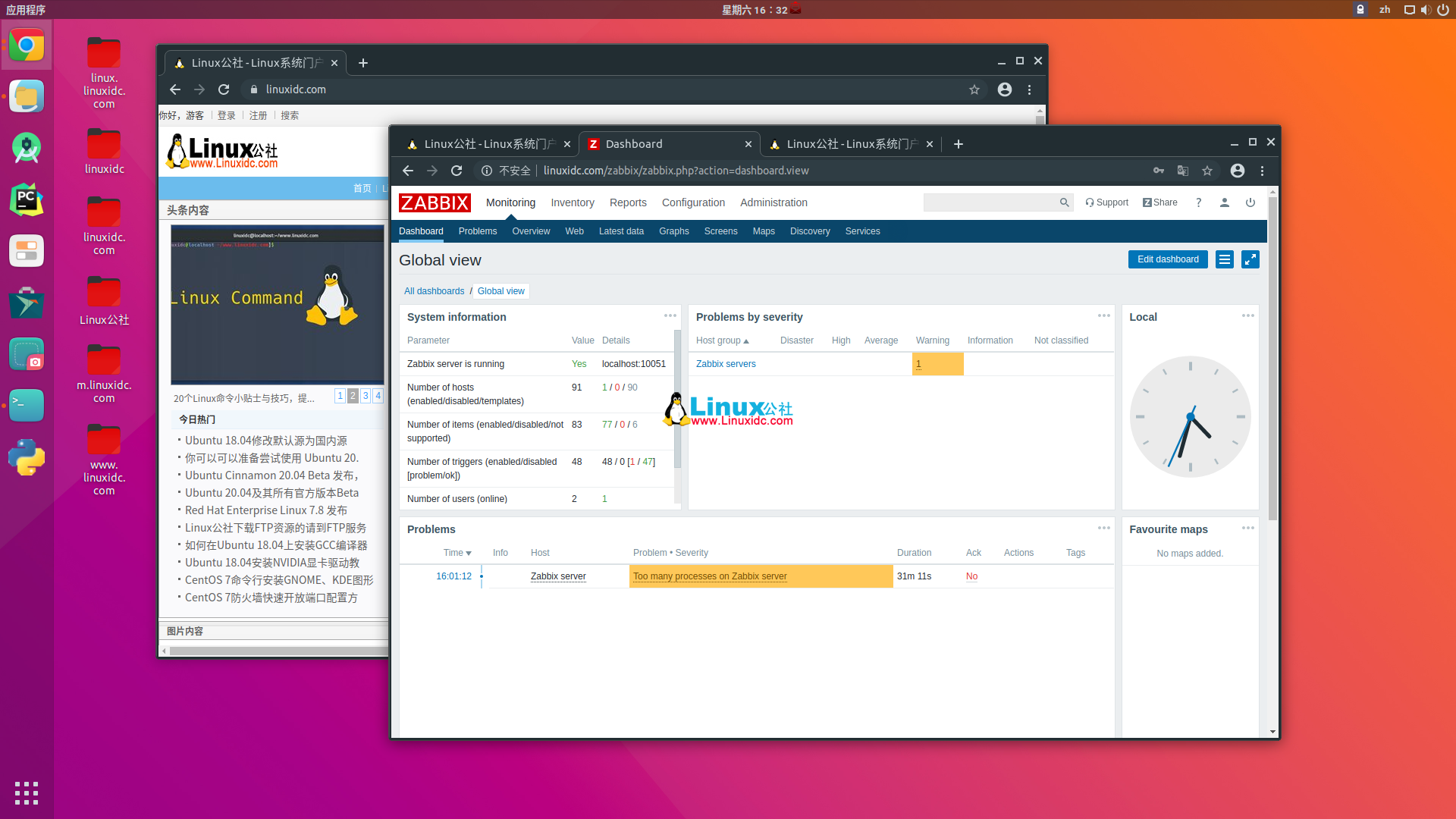Bookmark the Zabbix page with star icon

pos(1207,171)
